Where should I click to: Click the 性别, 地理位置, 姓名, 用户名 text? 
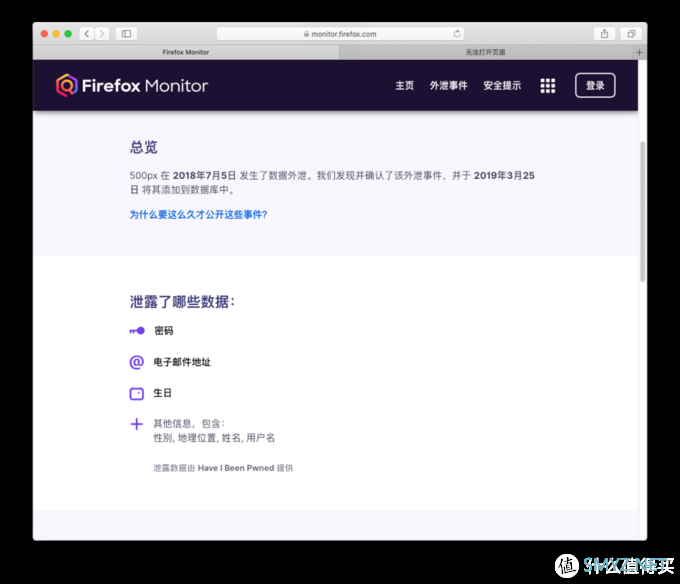(x=214, y=438)
